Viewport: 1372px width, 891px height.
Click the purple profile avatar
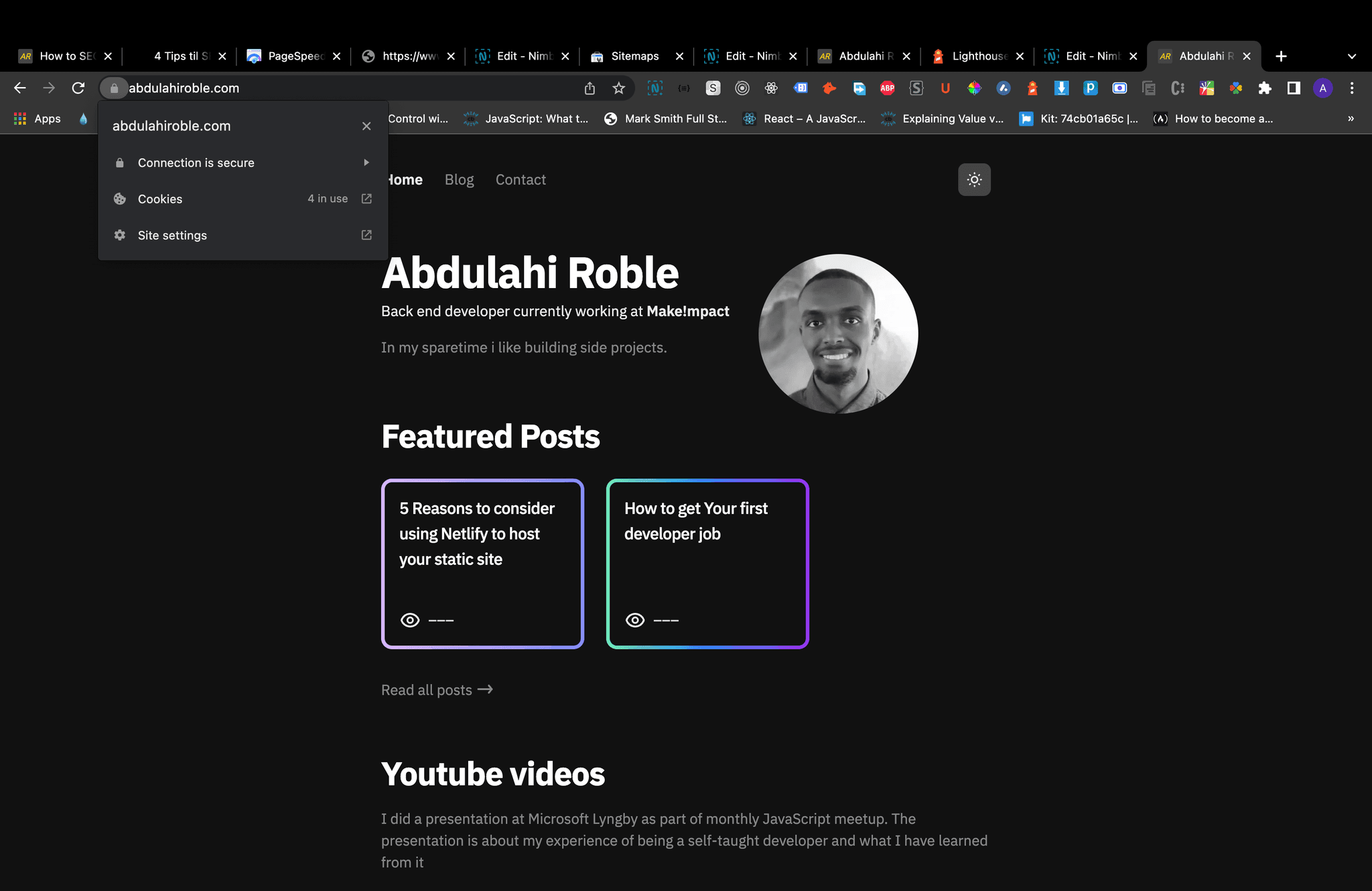pyautogui.click(x=1322, y=88)
